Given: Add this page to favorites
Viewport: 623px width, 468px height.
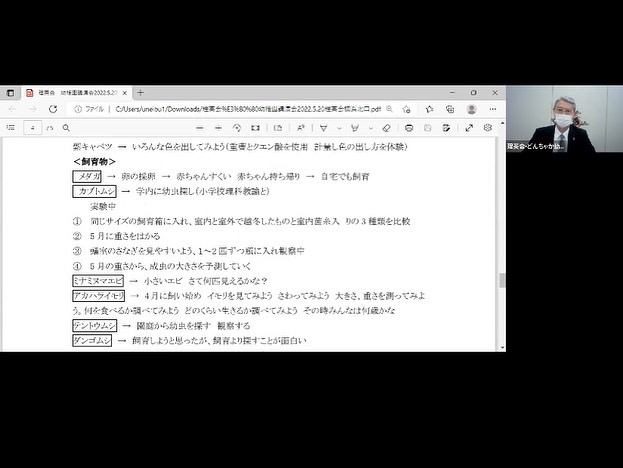Looking at the screenshot, I should point(406,109).
